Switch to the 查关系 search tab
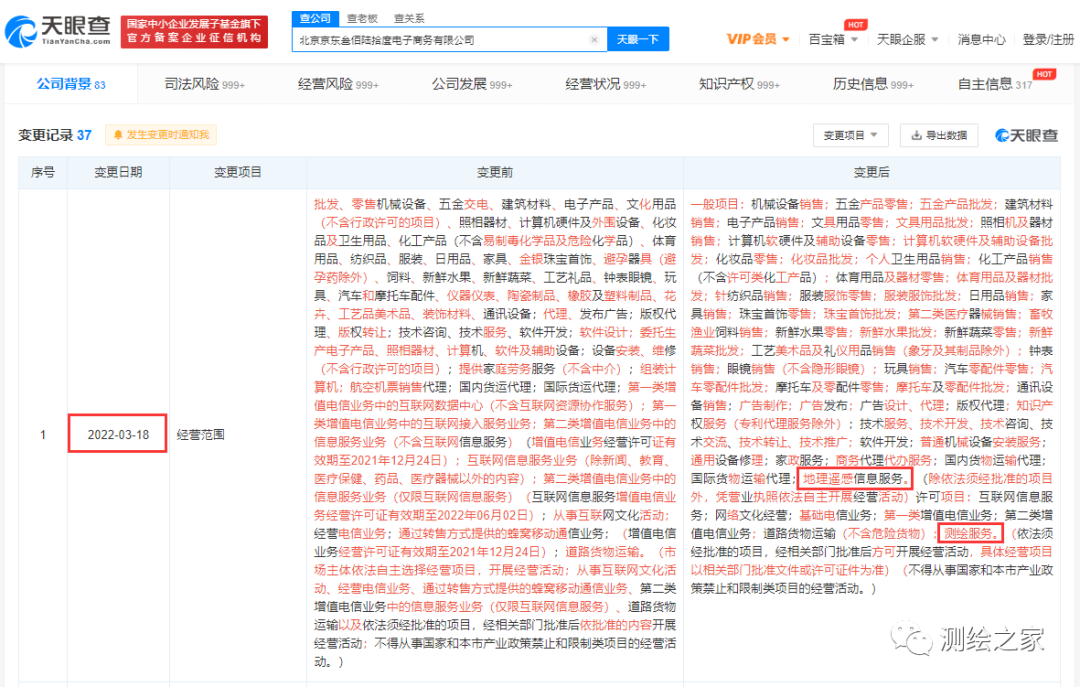Viewport: 1080px width, 687px height. (x=408, y=18)
